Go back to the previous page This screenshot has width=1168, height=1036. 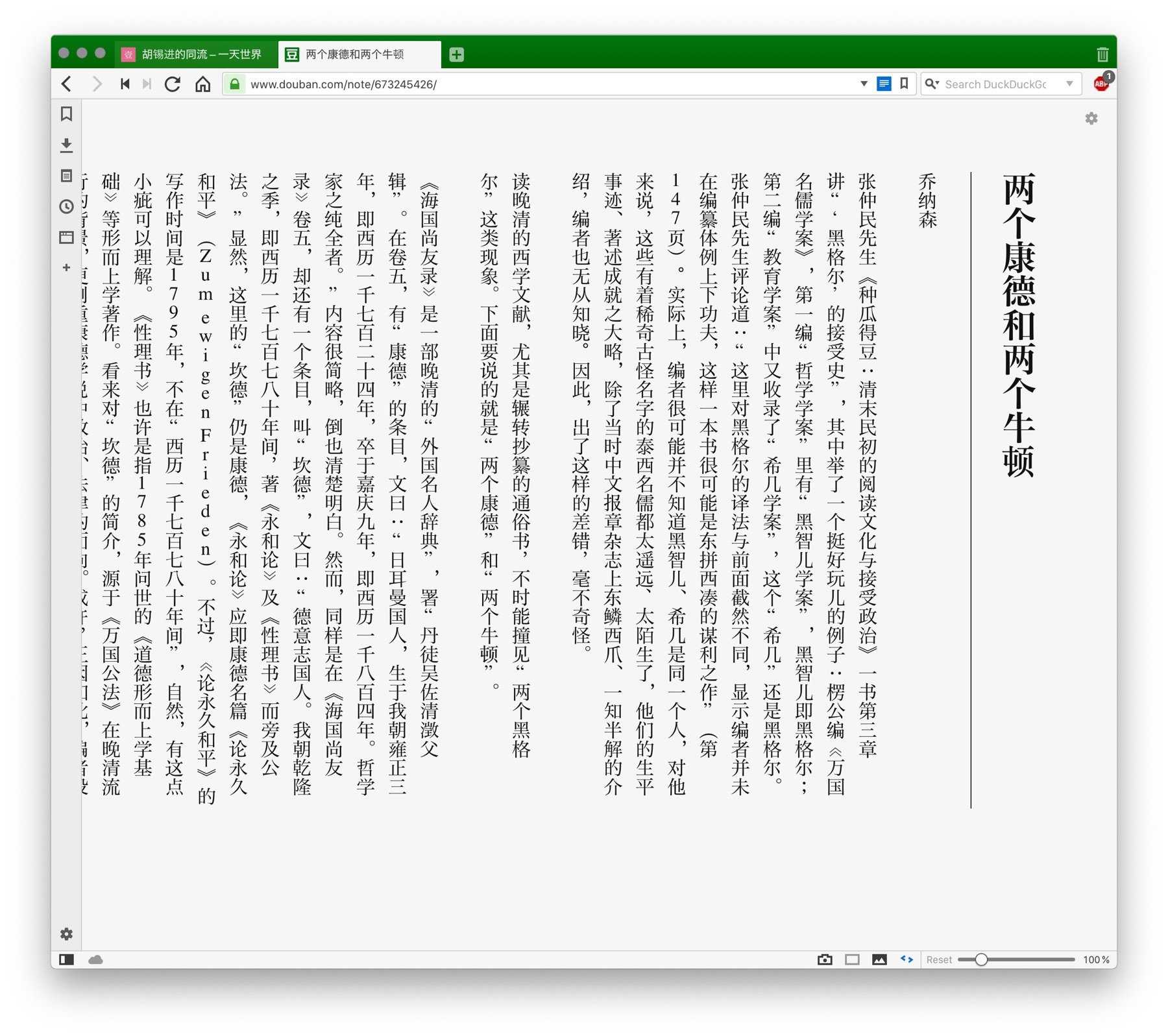coord(66,84)
